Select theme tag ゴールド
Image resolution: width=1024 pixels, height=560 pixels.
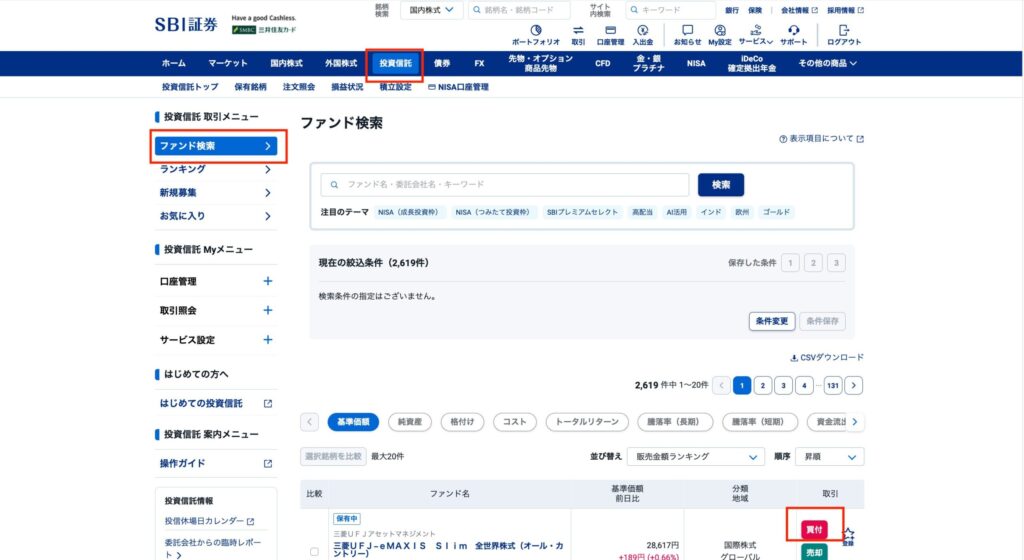776,212
